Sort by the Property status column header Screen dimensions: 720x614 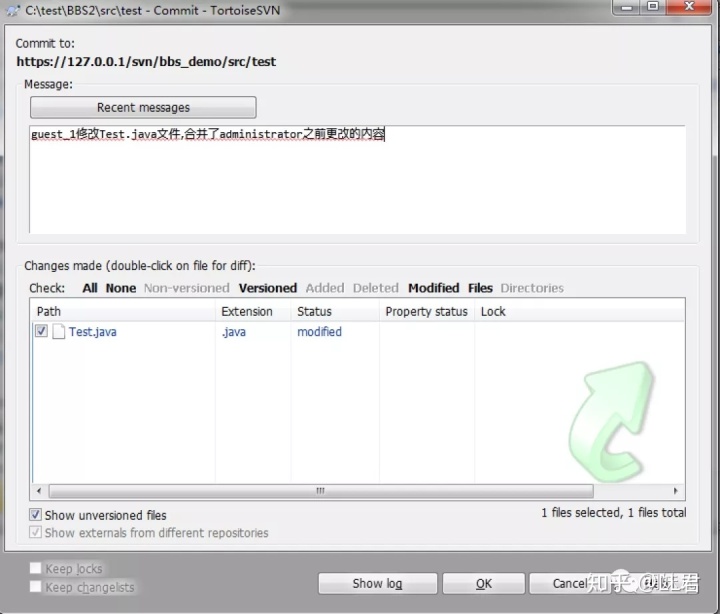[x=427, y=311]
